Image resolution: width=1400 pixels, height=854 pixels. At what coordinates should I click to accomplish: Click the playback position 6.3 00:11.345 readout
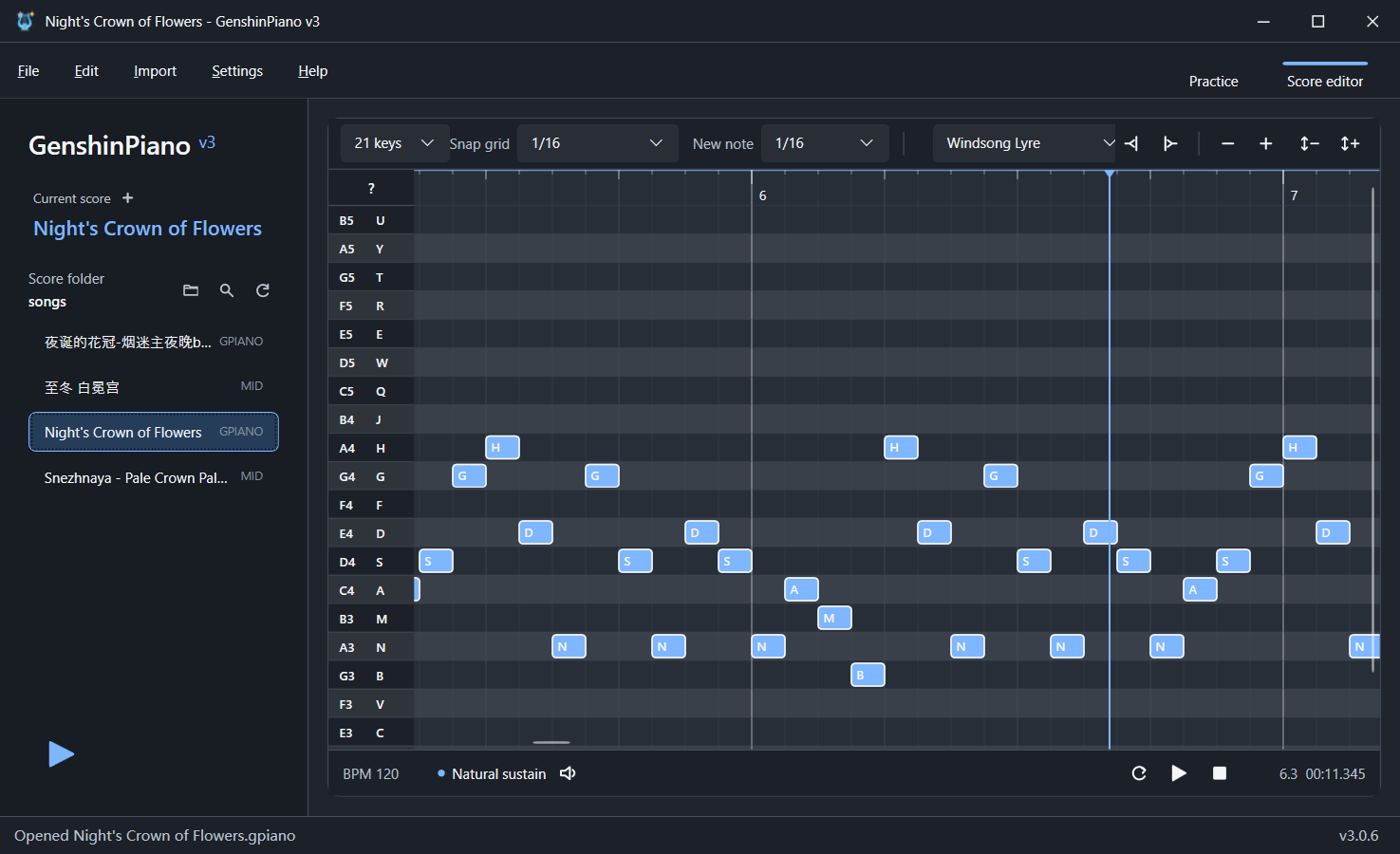coord(1322,774)
